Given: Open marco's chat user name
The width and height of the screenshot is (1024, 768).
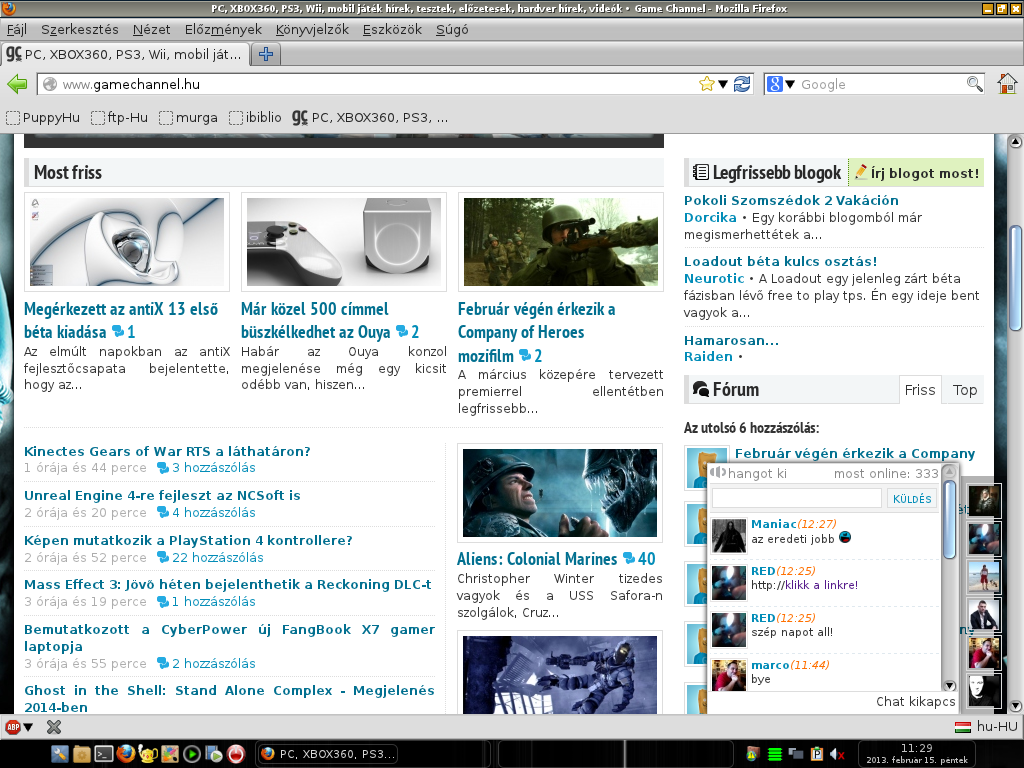Looking at the screenshot, I should point(770,665).
